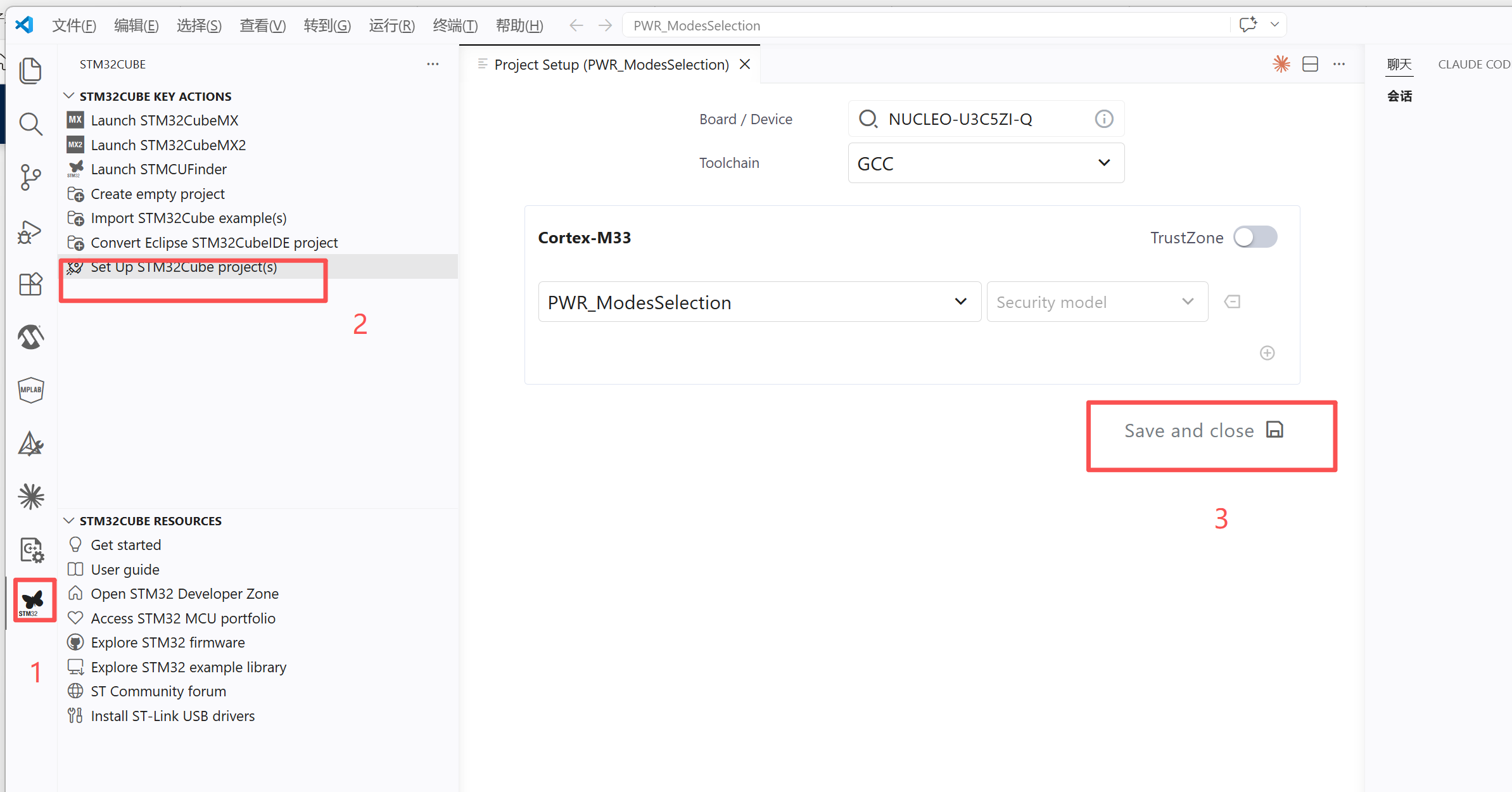Image resolution: width=1512 pixels, height=792 pixels.
Task: Open the 终端(T) menu
Action: pos(455,25)
